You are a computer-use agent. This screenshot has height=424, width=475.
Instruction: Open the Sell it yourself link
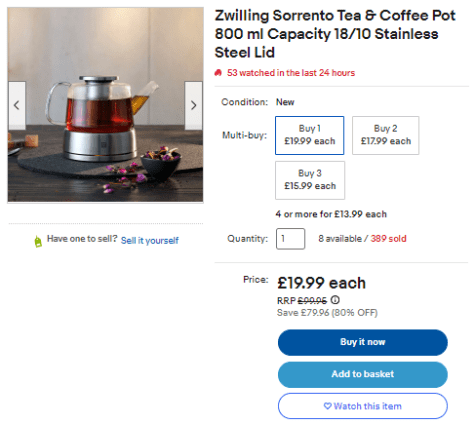pos(150,240)
